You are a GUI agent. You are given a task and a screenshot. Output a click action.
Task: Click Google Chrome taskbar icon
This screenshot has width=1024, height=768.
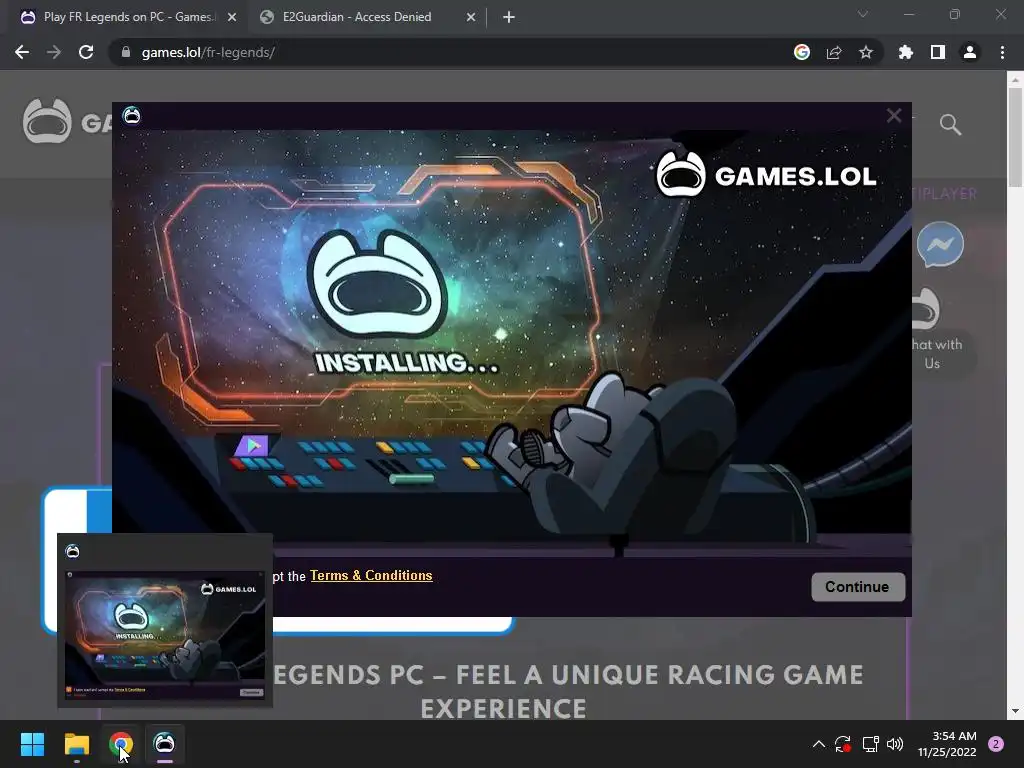[x=121, y=744]
